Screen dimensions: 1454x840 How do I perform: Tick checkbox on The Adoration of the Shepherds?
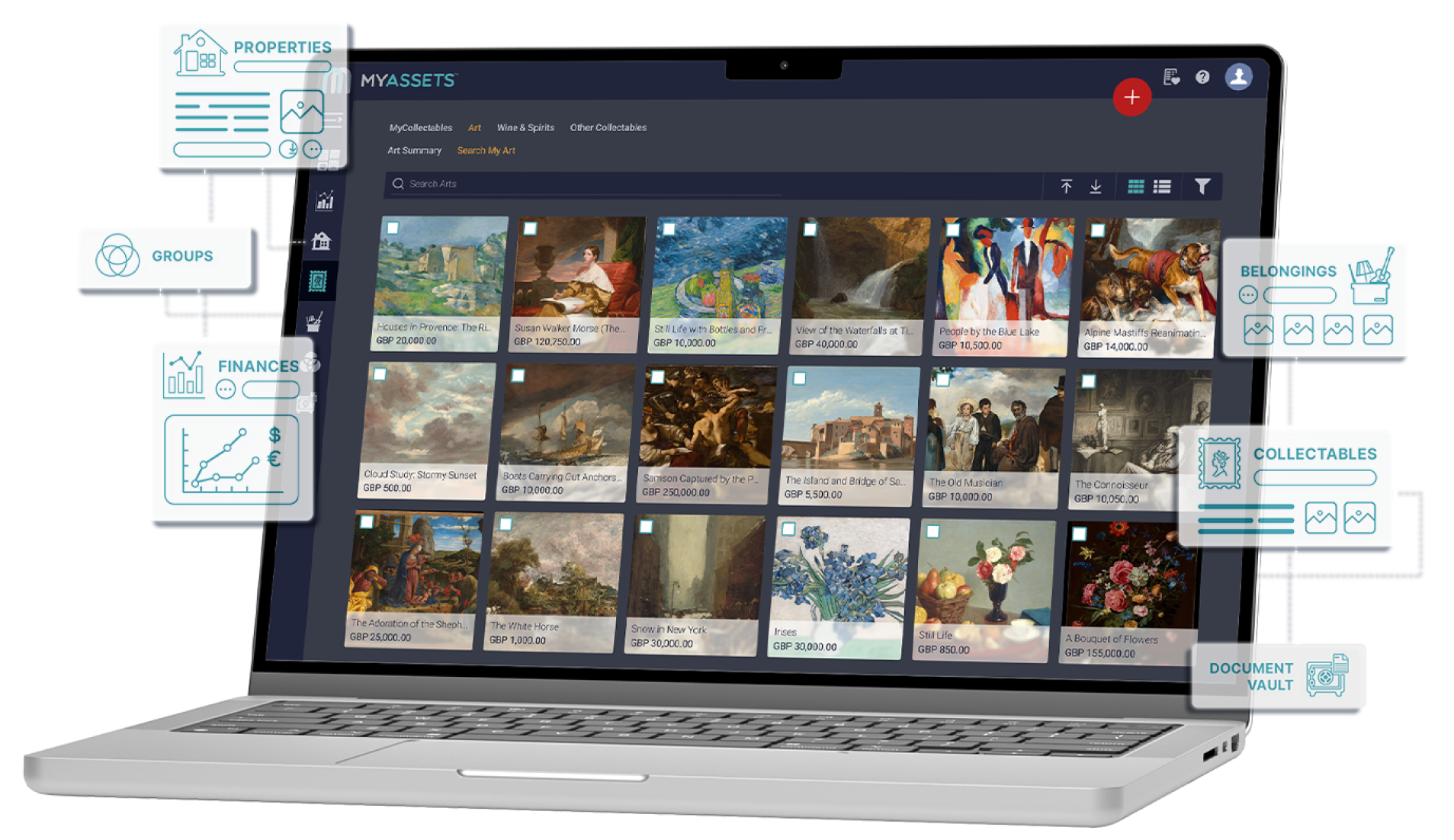367,522
